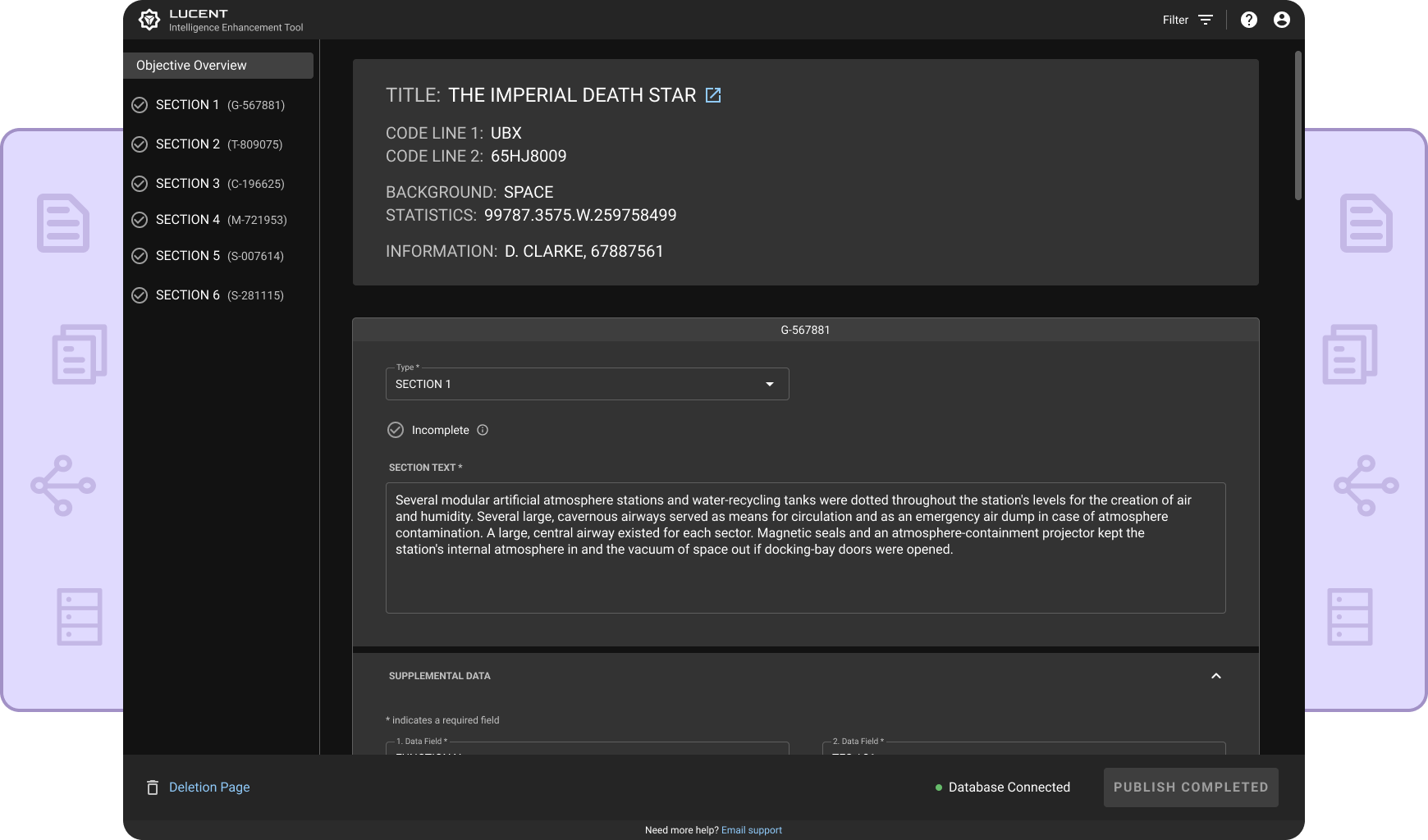Screen dimensions: 1428x840
Task: Click Section 5 check-circle icon in sidebar
Action: click(x=140, y=256)
